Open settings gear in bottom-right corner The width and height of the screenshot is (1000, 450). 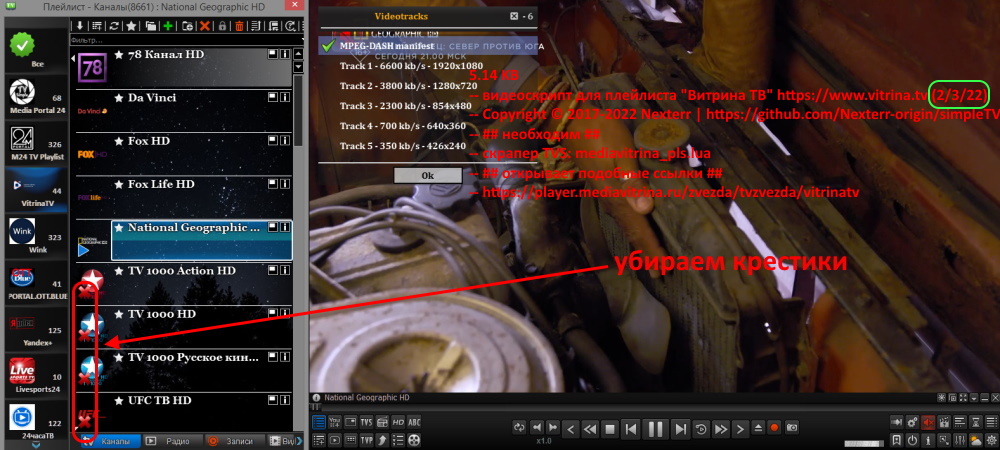992,440
